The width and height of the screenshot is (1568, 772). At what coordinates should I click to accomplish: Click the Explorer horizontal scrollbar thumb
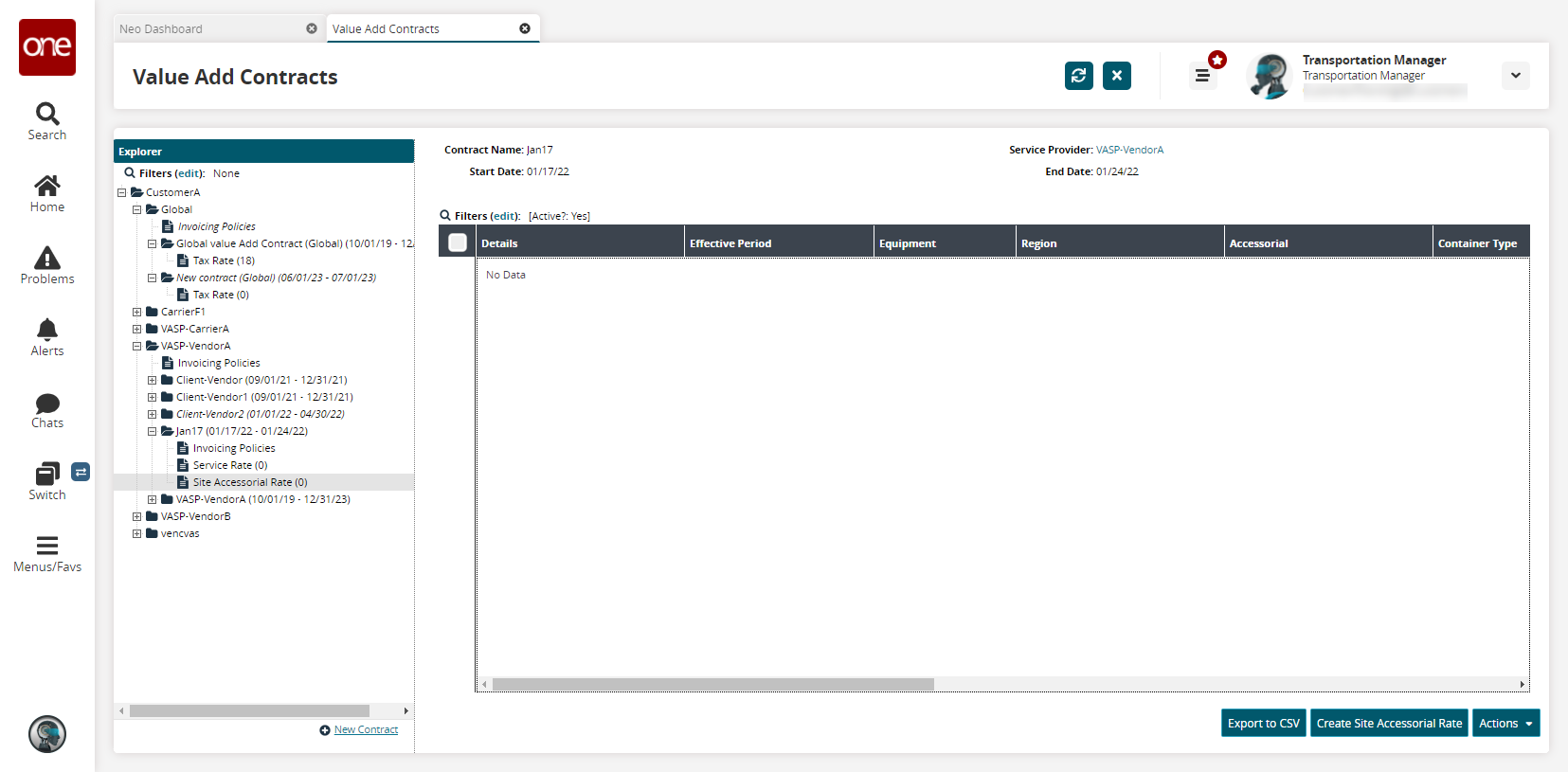click(249, 710)
